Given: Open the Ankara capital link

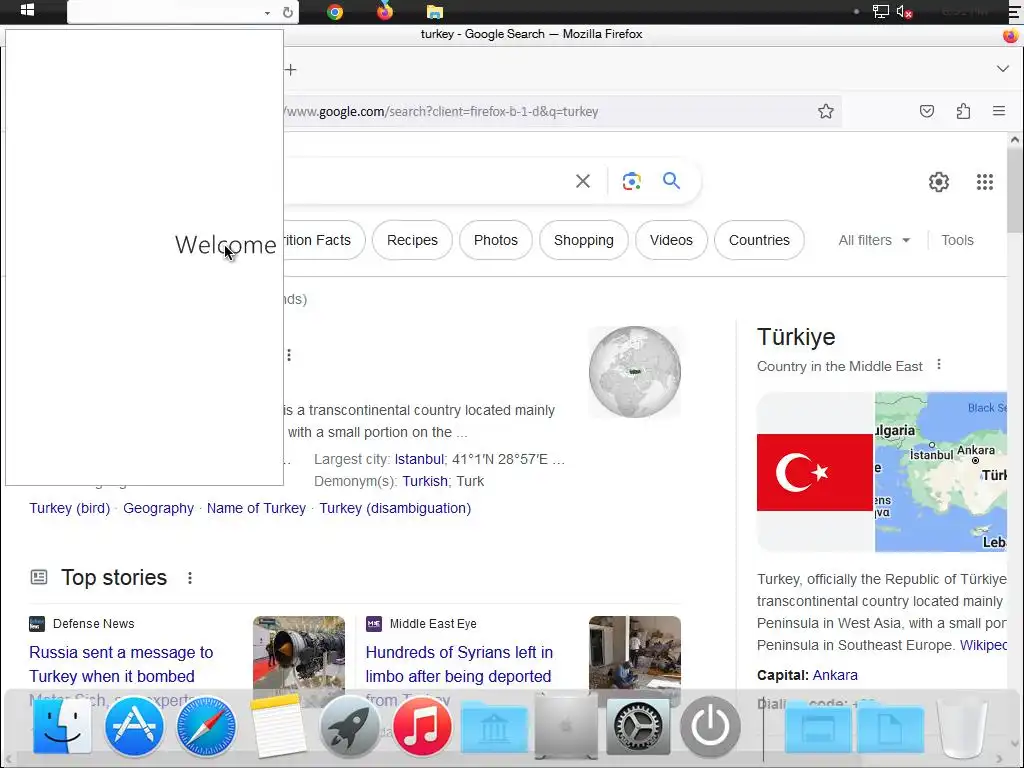Looking at the screenshot, I should (x=835, y=675).
